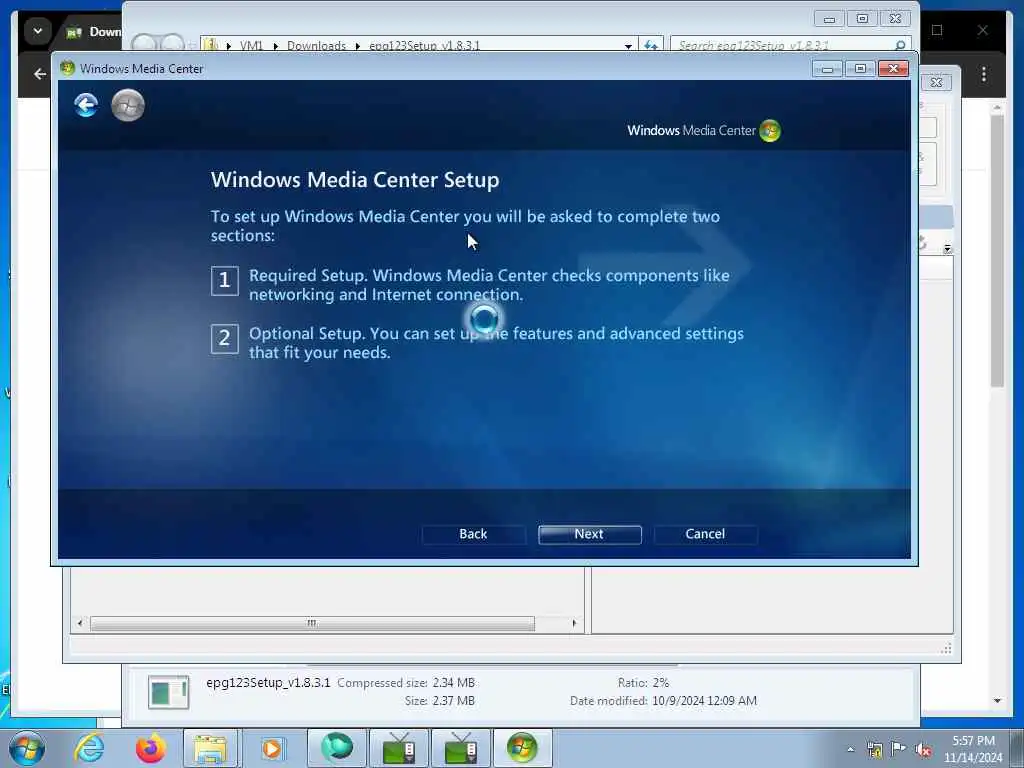The height and width of the screenshot is (768, 1024).
Task: Click scroll down arrow of browser scrollbar
Action: (997, 701)
